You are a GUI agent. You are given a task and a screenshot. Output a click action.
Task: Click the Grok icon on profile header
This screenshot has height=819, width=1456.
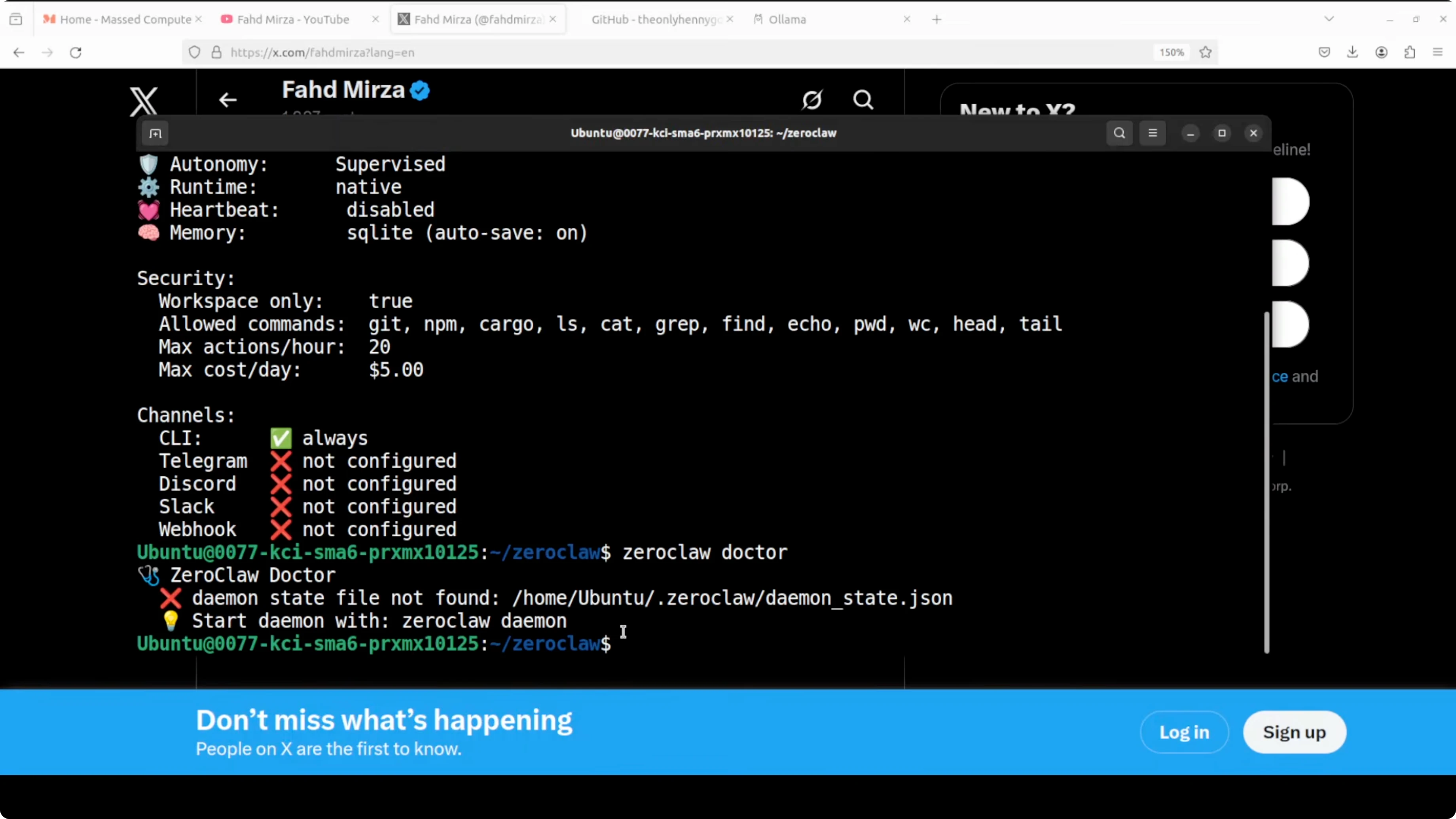coord(812,100)
